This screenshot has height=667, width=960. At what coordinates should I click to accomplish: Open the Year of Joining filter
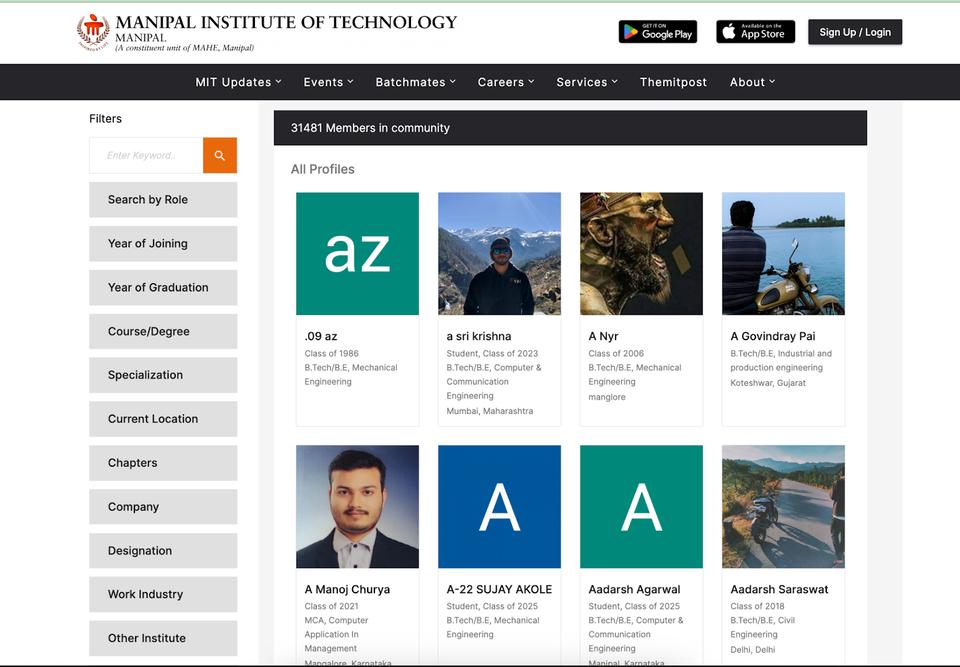tap(163, 244)
